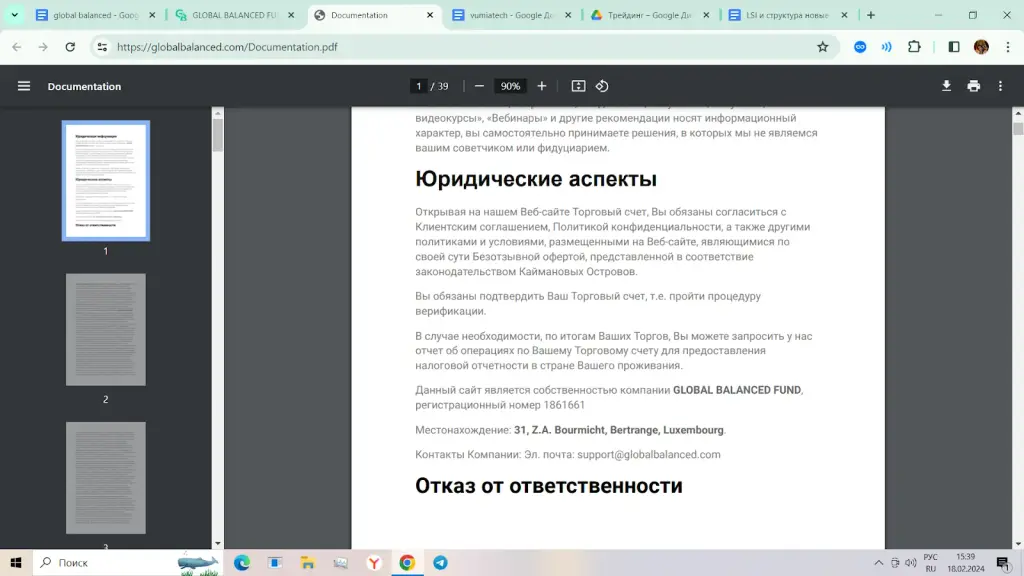Open the notification center icon
Image resolution: width=1024 pixels, height=576 pixels.
(x=1003, y=563)
